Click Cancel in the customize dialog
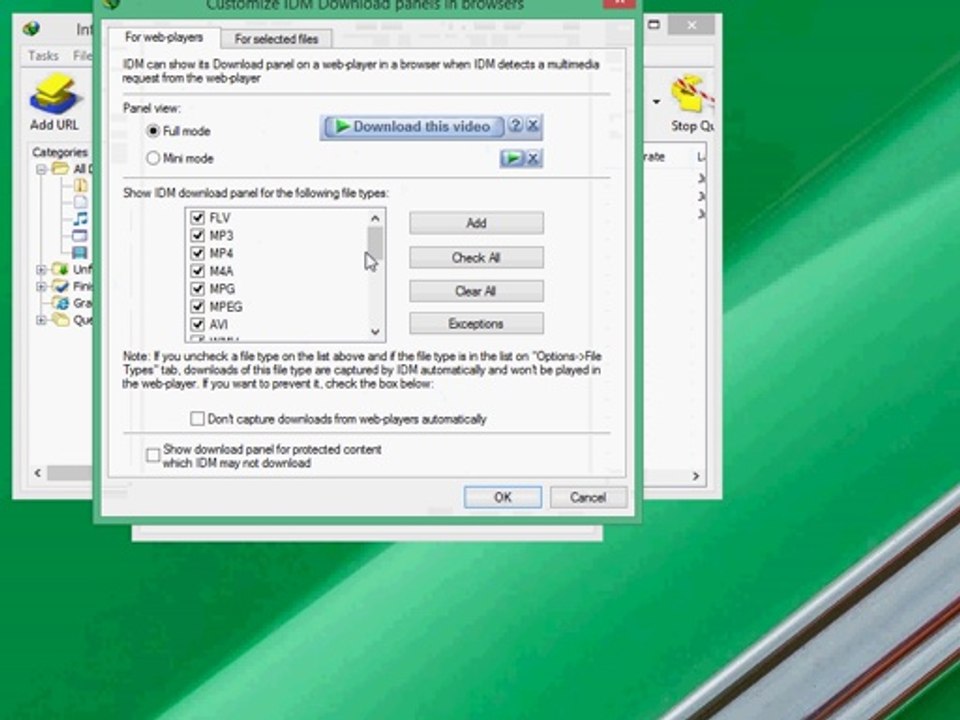 (x=588, y=497)
